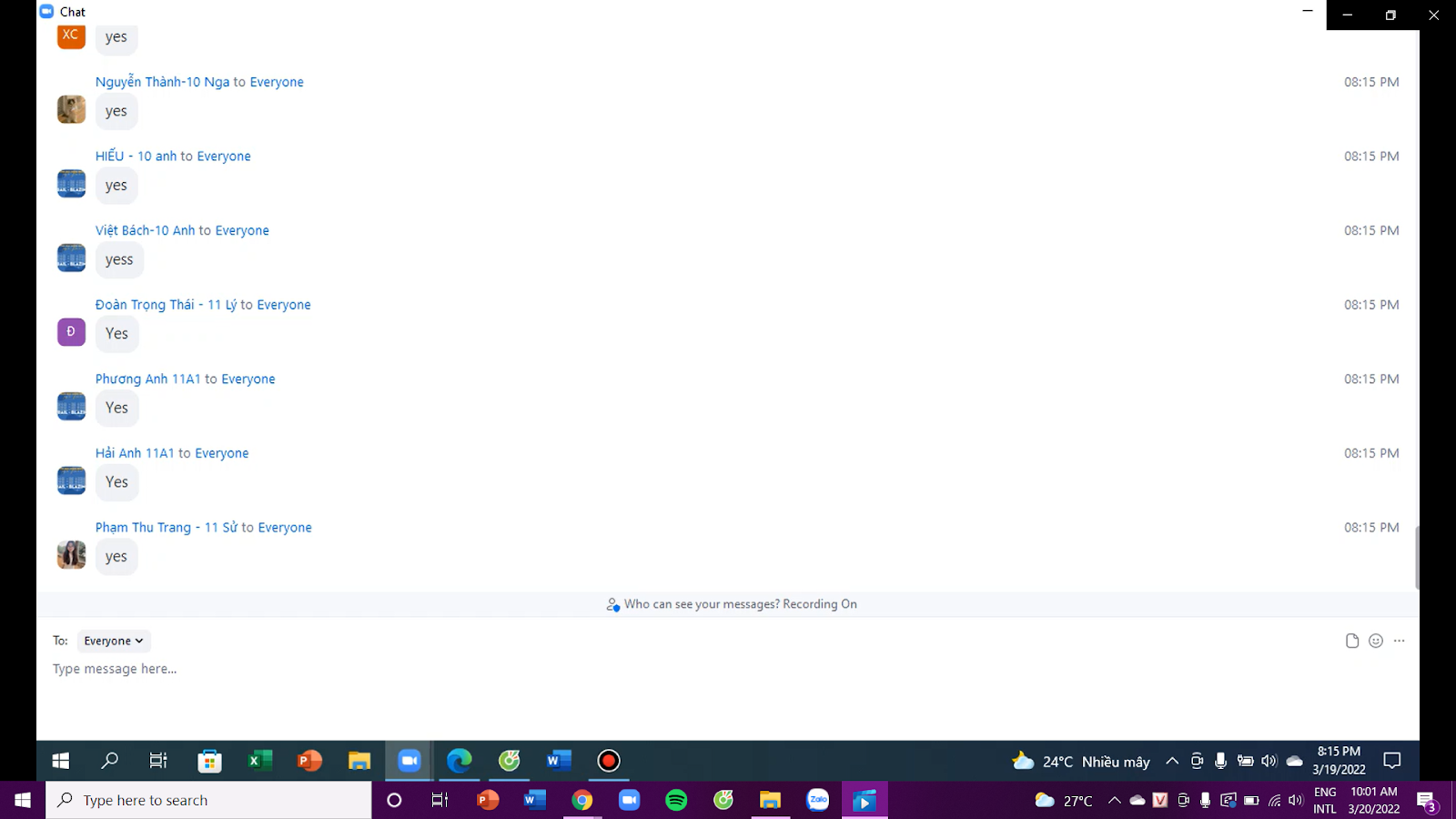
Task: Open Google Chrome from the taskbar
Action: [x=582, y=800]
